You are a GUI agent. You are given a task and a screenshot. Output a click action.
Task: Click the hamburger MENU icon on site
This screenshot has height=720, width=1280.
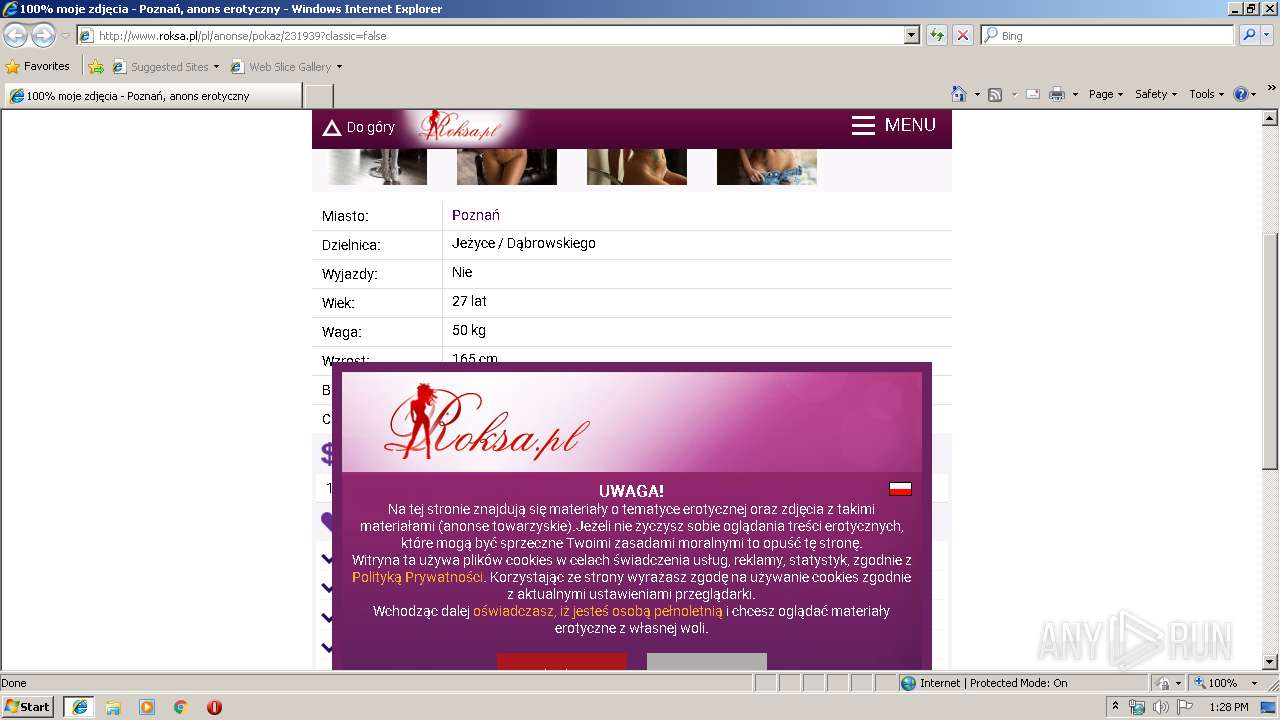863,125
